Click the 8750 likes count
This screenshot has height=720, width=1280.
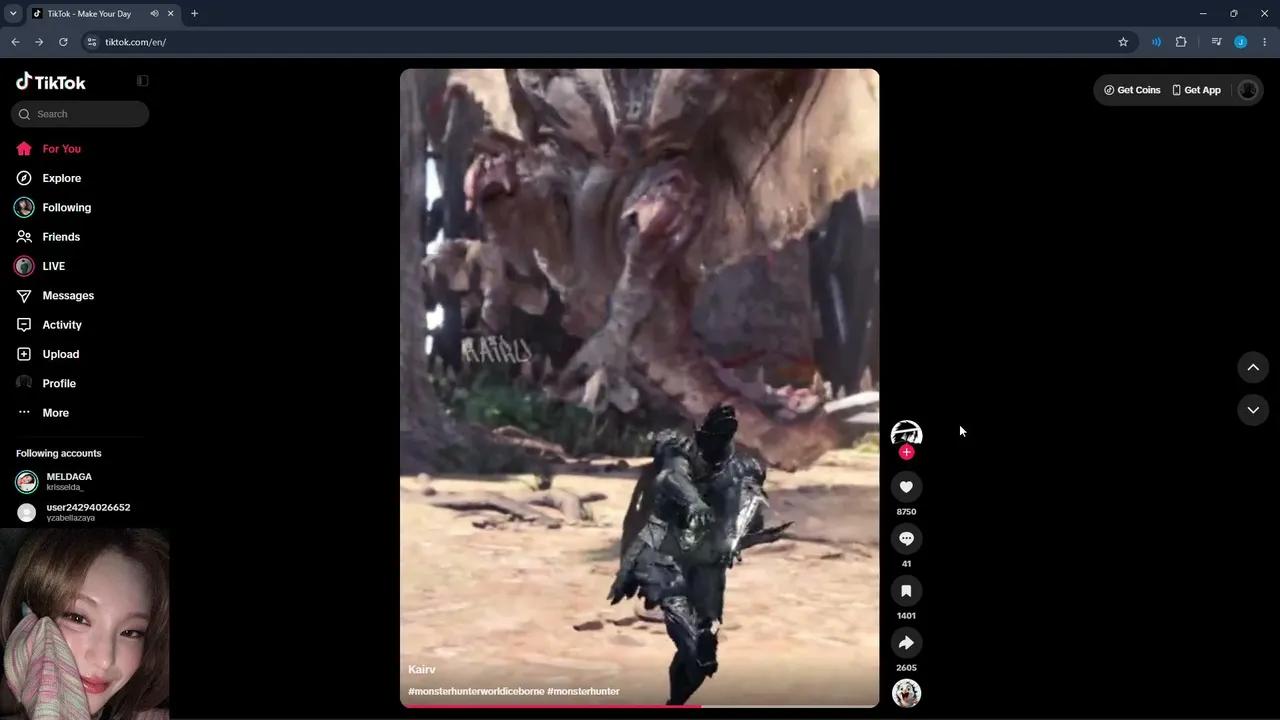(906, 512)
